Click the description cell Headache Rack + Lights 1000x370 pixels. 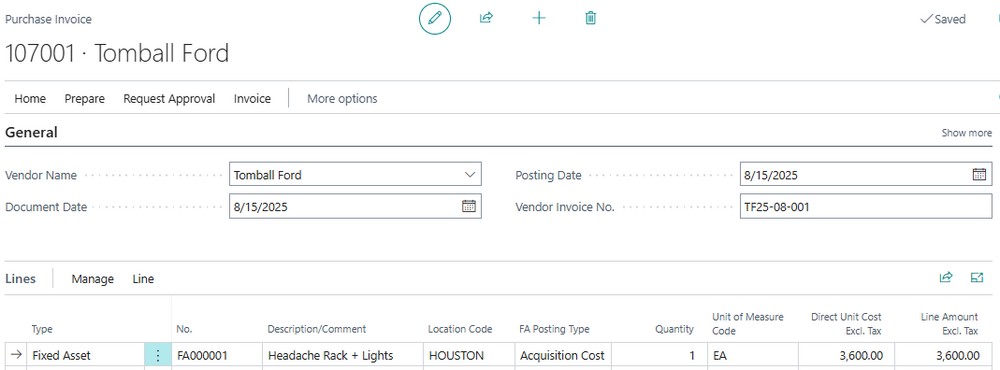pyautogui.click(x=342, y=355)
